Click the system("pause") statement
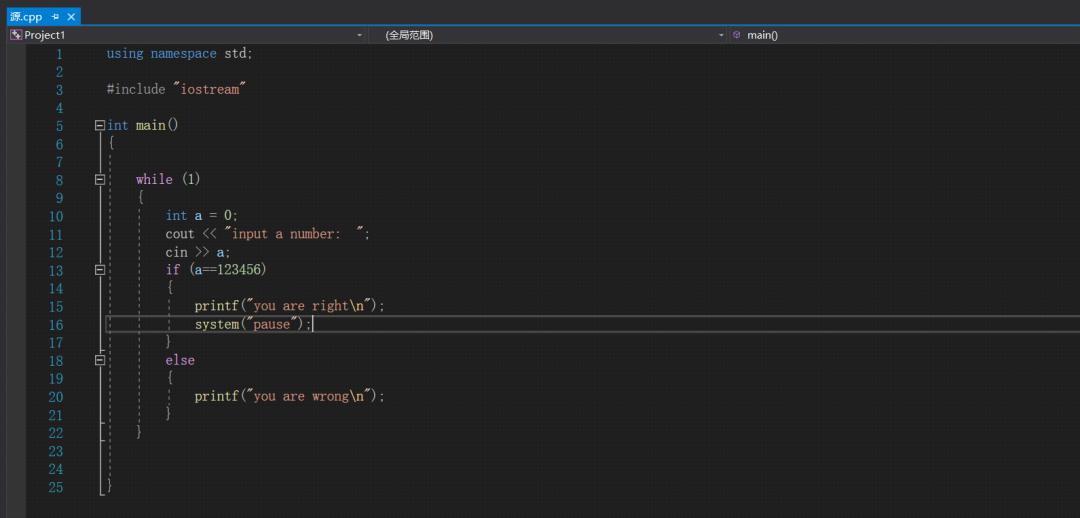Image resolution: width=1080 pixels, height=518 pixels. pos(253,324)
